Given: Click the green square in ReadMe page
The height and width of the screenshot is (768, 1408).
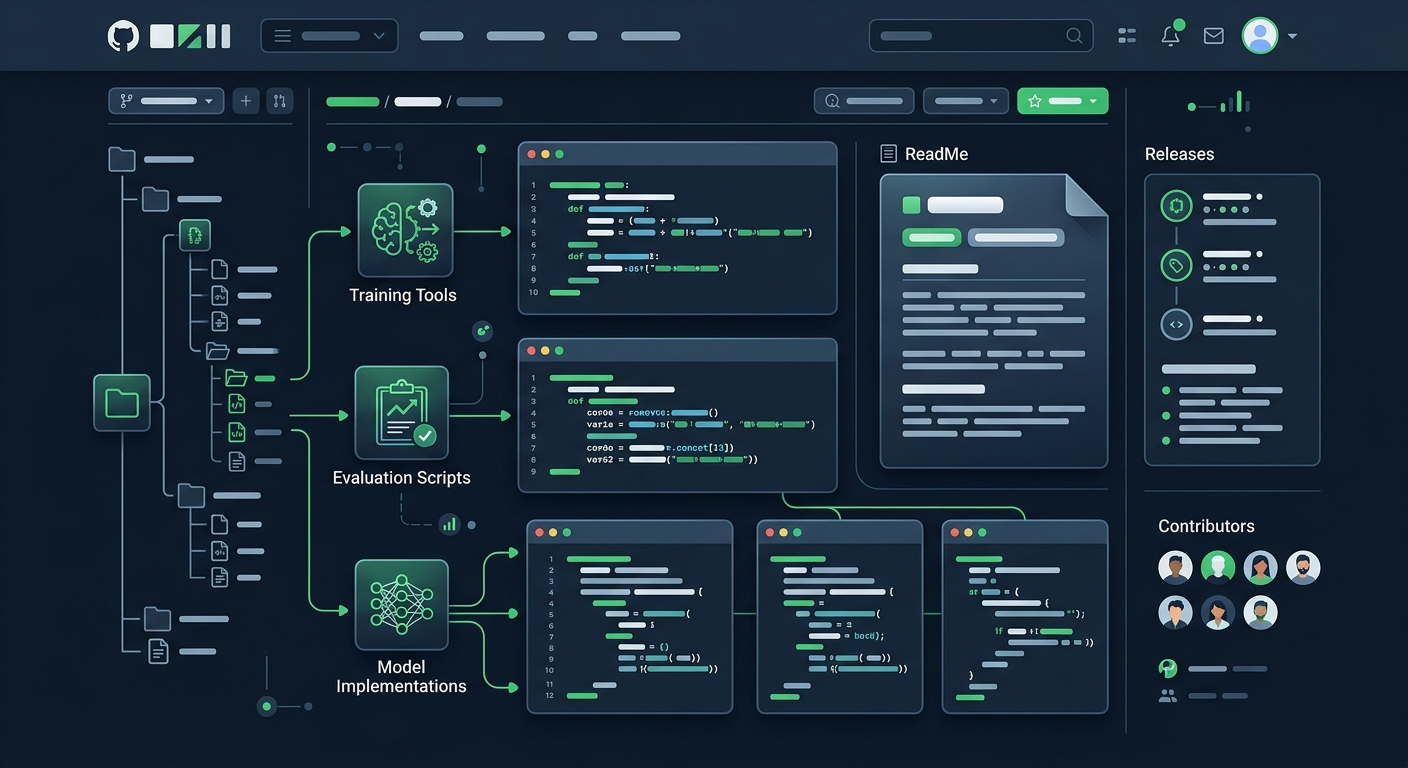Looking at the screenshot, I should tap(911, 205).
